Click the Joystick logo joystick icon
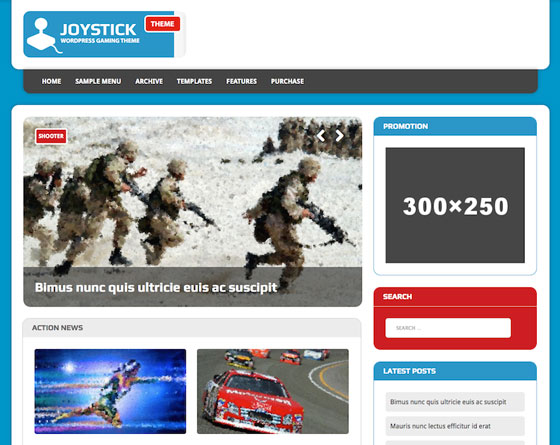 (42, 36)
